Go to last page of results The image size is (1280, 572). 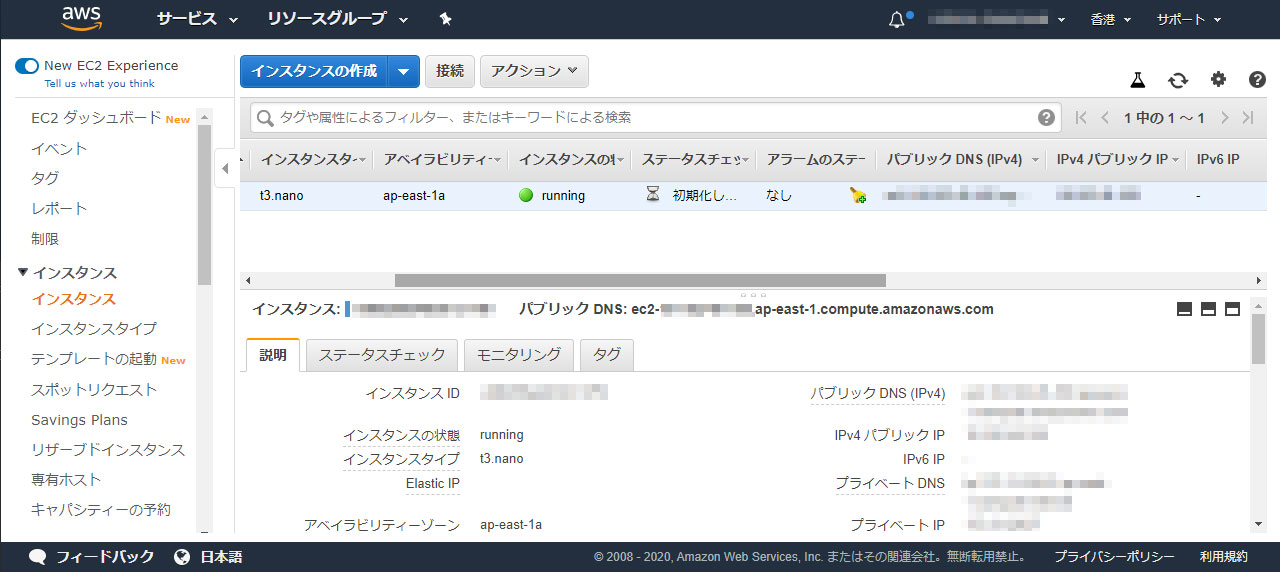click(1248, 118)
